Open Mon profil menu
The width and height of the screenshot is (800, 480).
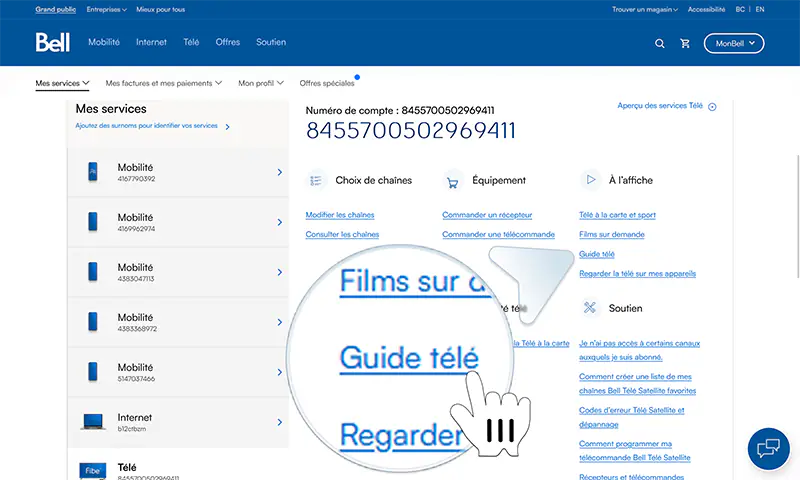pos(261,83)
